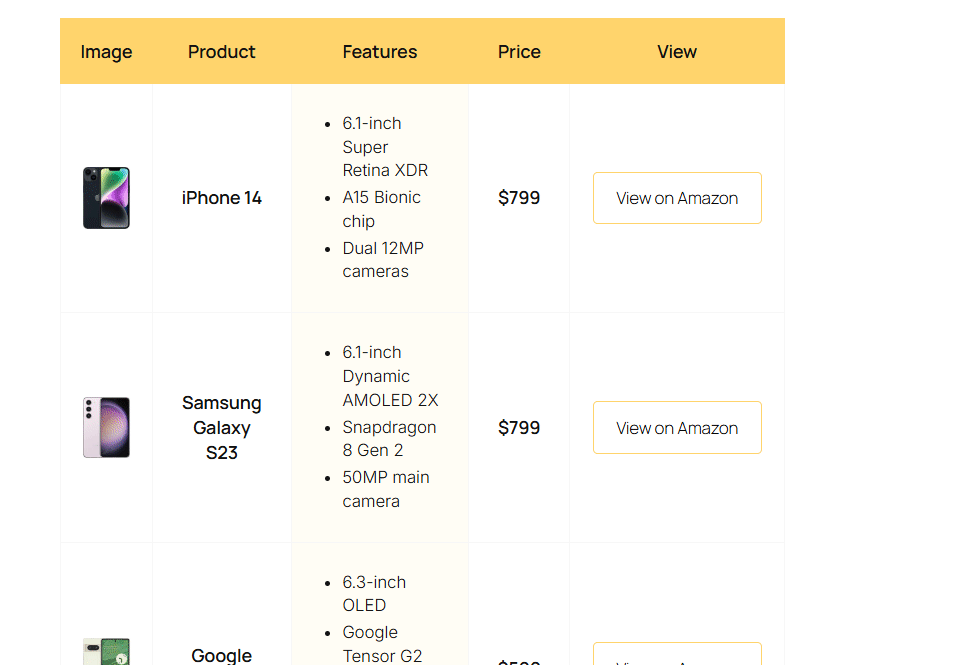Image resolution: width=963 pixels, height=665 pixels.
Task: Click the 6.1-inch Dynamic AMOLED 2X feature
Action: pyautogui.click(x=390, y=376)
